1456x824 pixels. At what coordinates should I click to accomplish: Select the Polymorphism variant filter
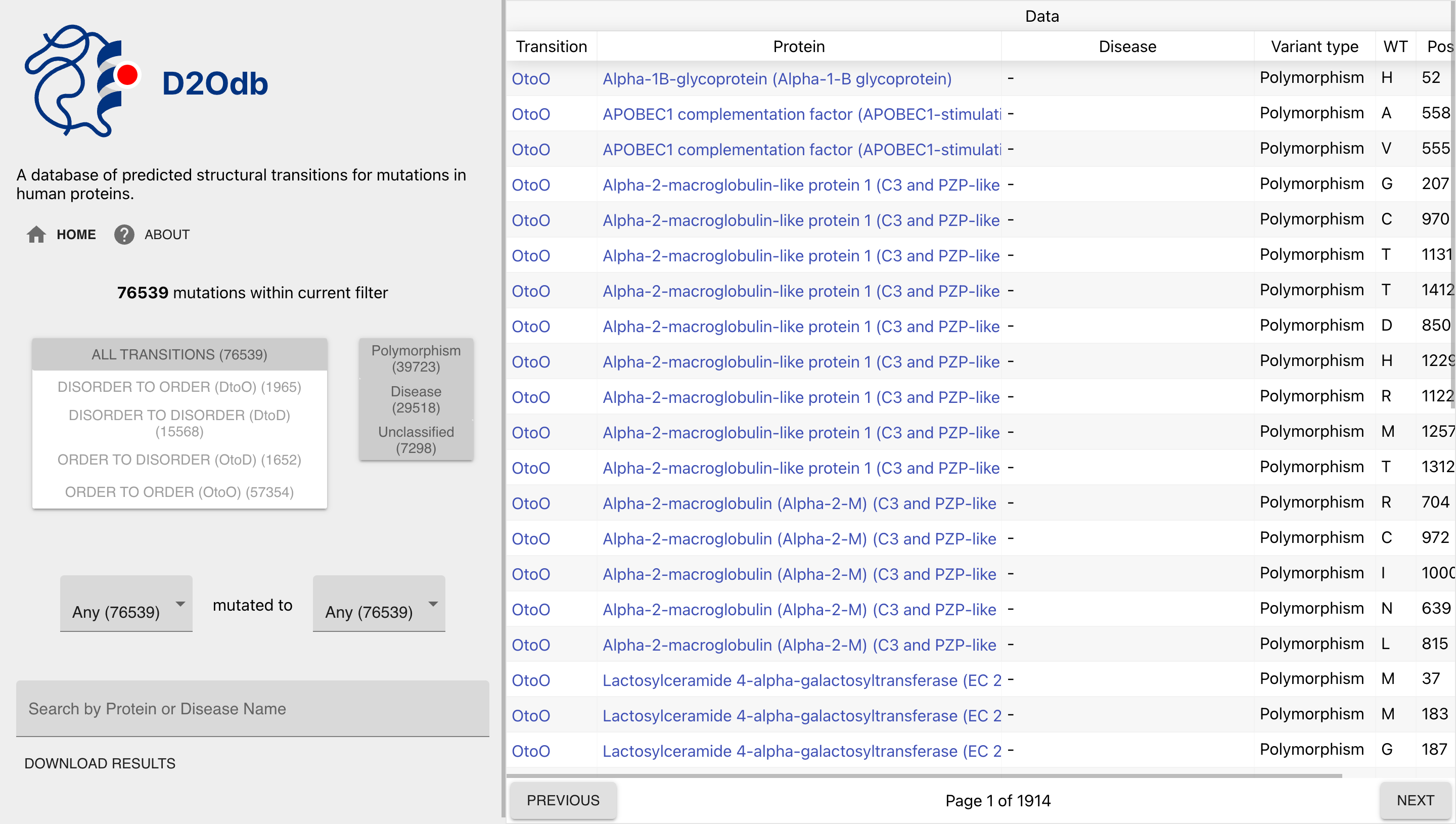tap(416, 358)
